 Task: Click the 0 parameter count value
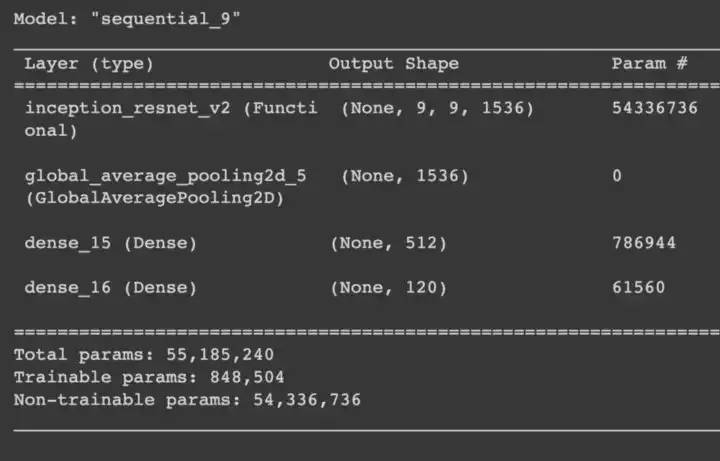coord(617,176)
